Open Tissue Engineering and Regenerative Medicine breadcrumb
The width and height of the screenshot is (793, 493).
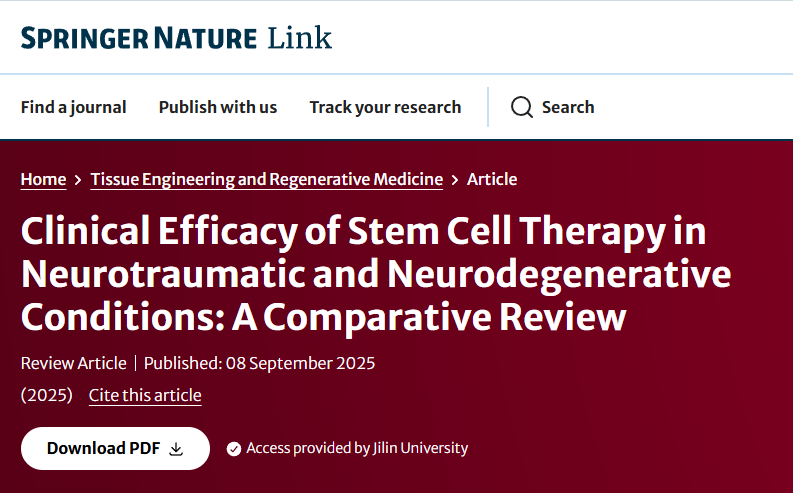pyautogui.click(x=266, y=179)
